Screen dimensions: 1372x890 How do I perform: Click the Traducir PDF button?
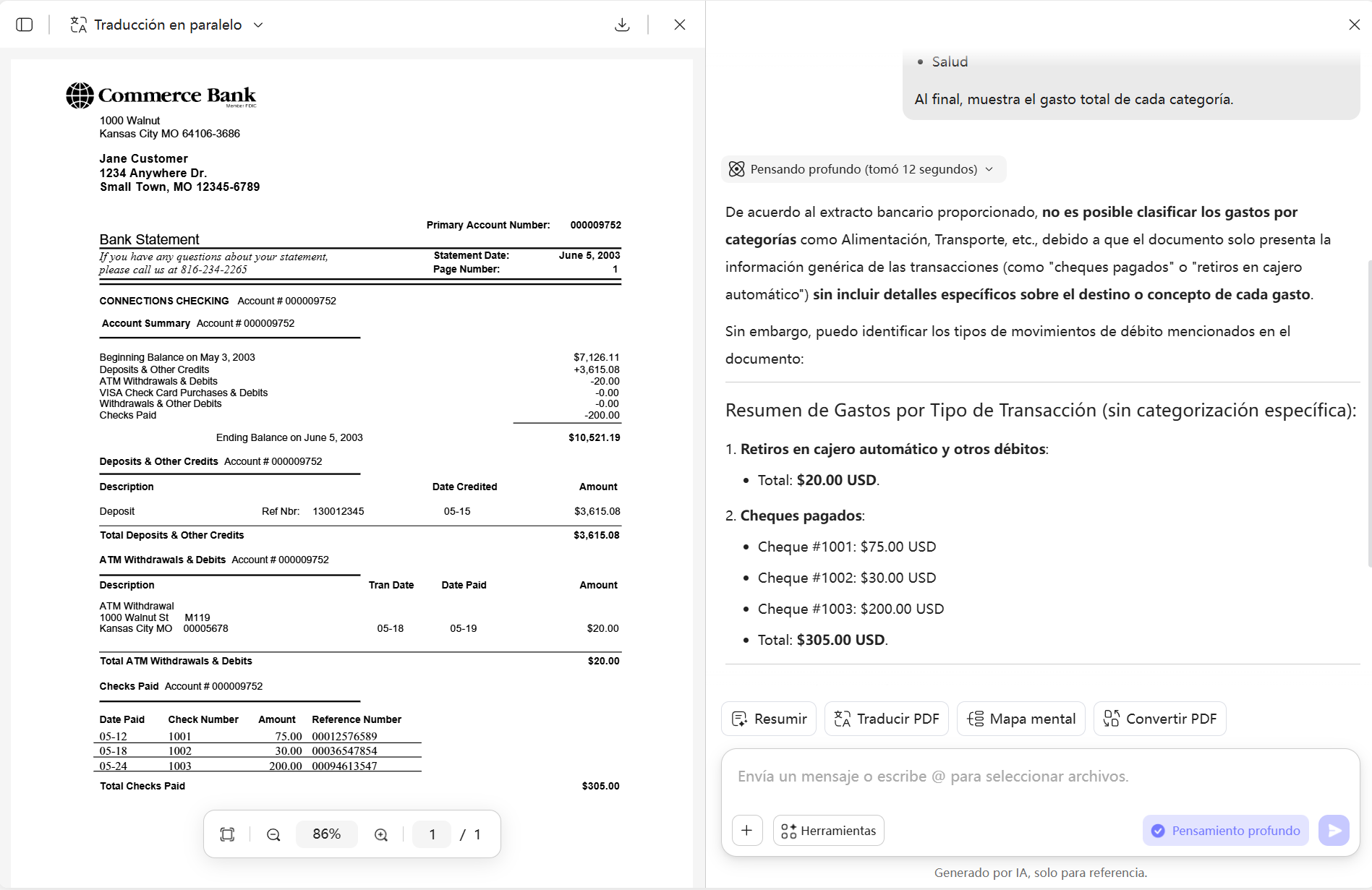[887, 719]
